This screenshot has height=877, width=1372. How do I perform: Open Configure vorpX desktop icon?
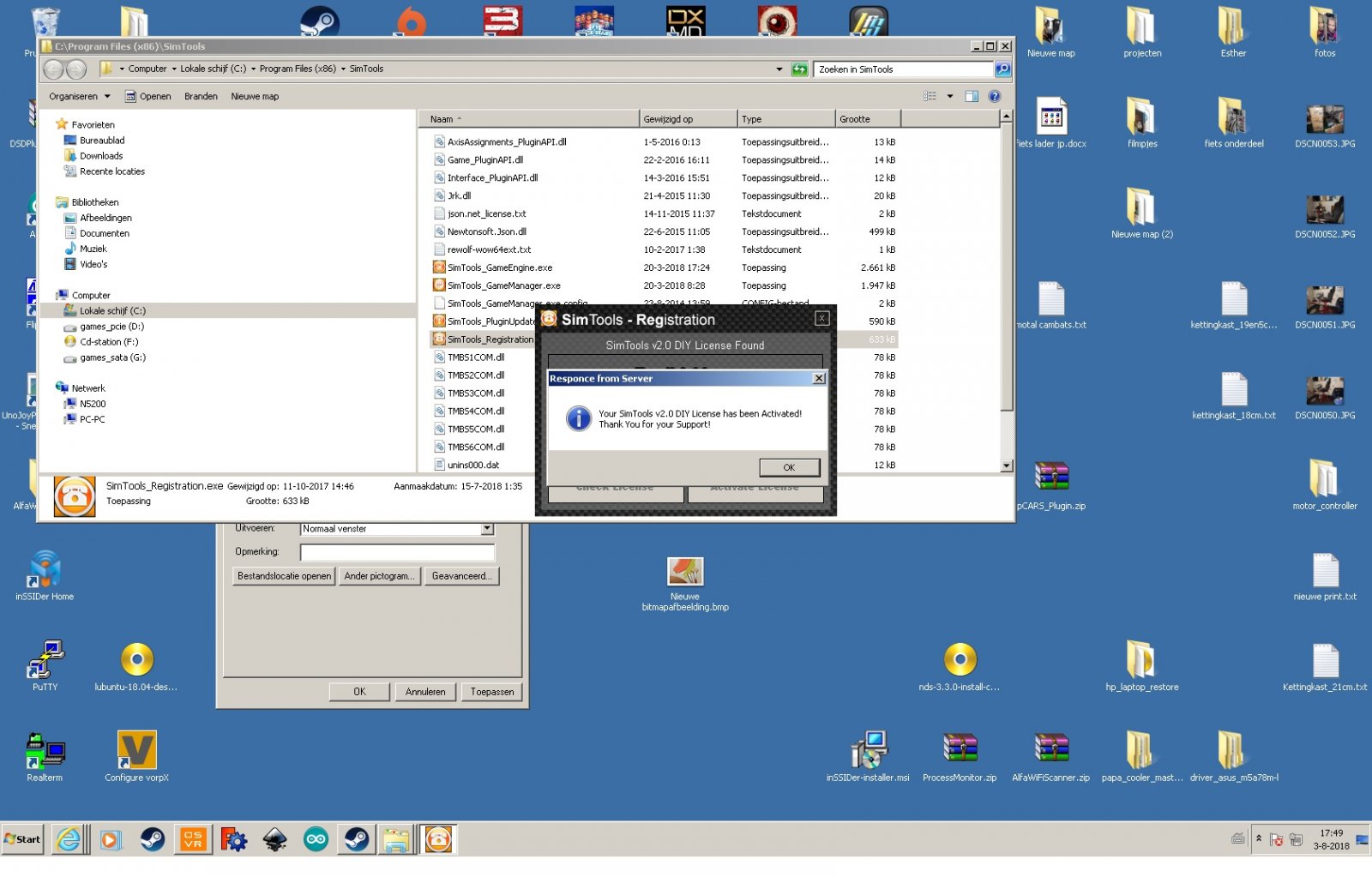tap(137, 757)
